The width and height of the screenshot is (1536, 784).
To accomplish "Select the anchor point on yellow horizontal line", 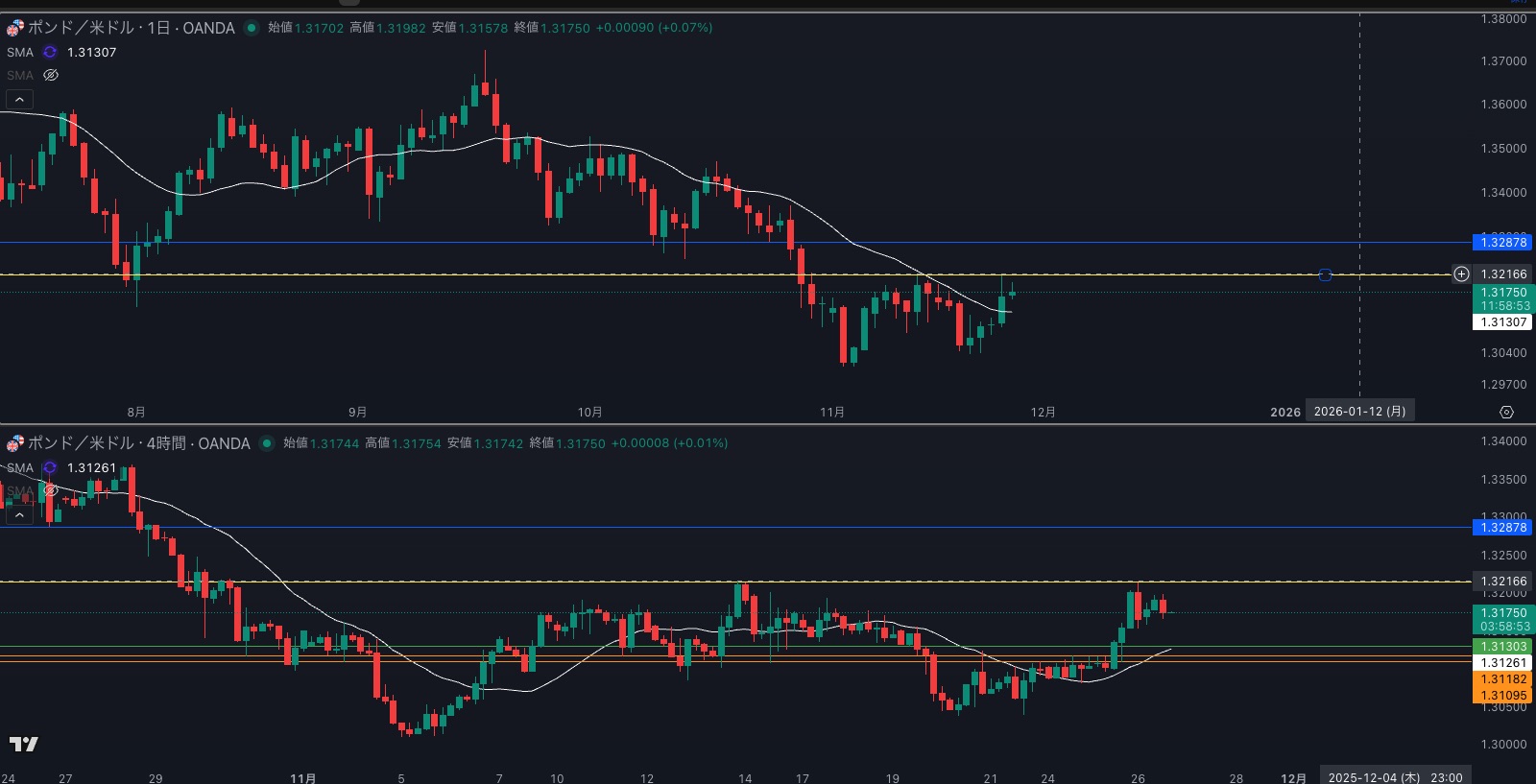I will point(1325,275).
